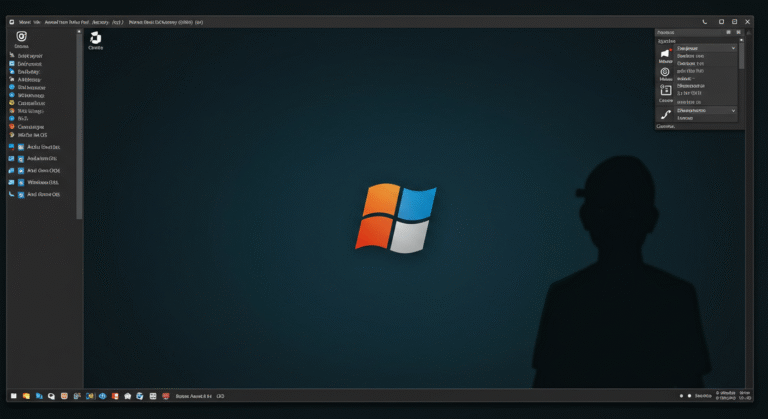Close the small right-side floating panel
Screen dimensions: 768x419
coord(739,32)
